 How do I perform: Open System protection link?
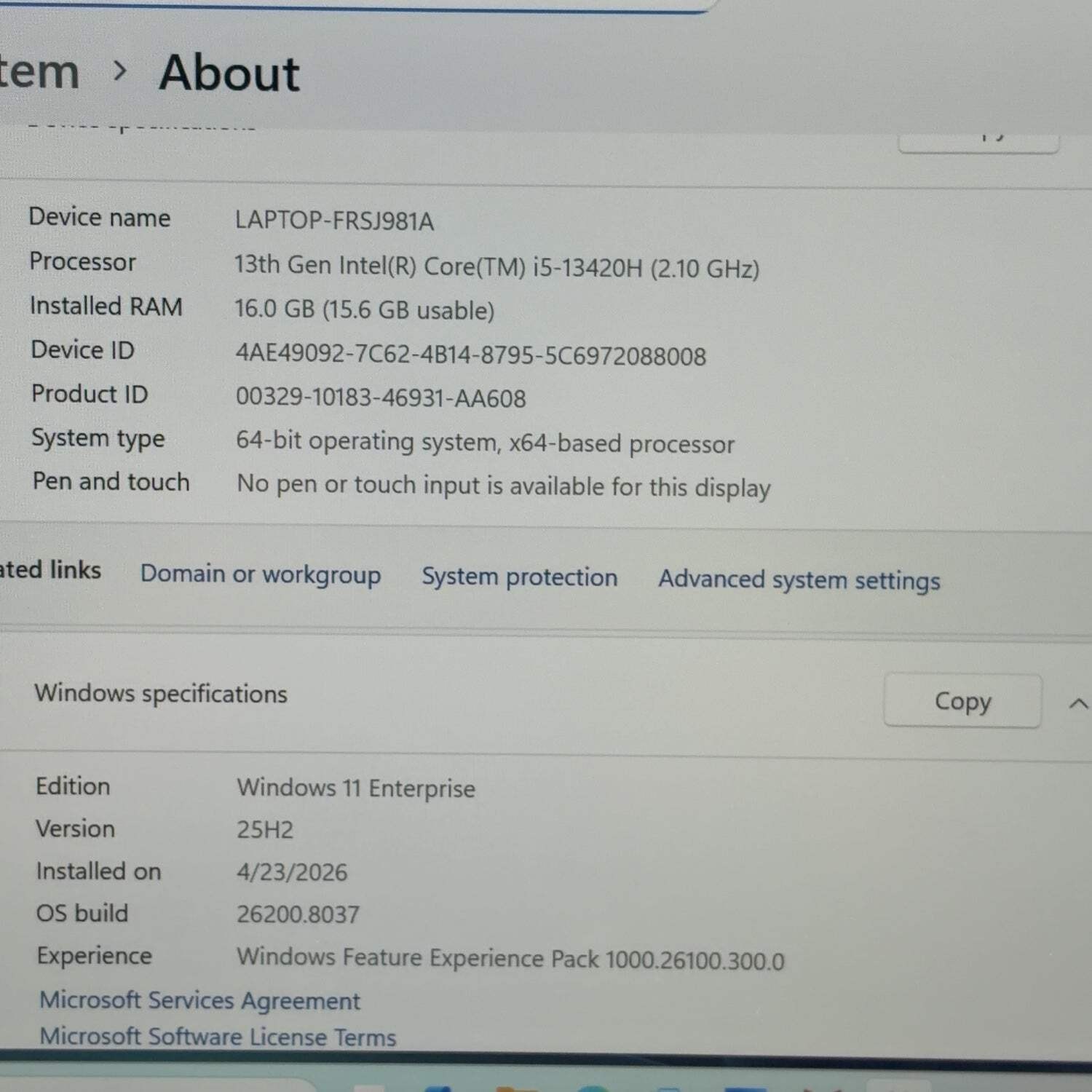tap(520, 577)
